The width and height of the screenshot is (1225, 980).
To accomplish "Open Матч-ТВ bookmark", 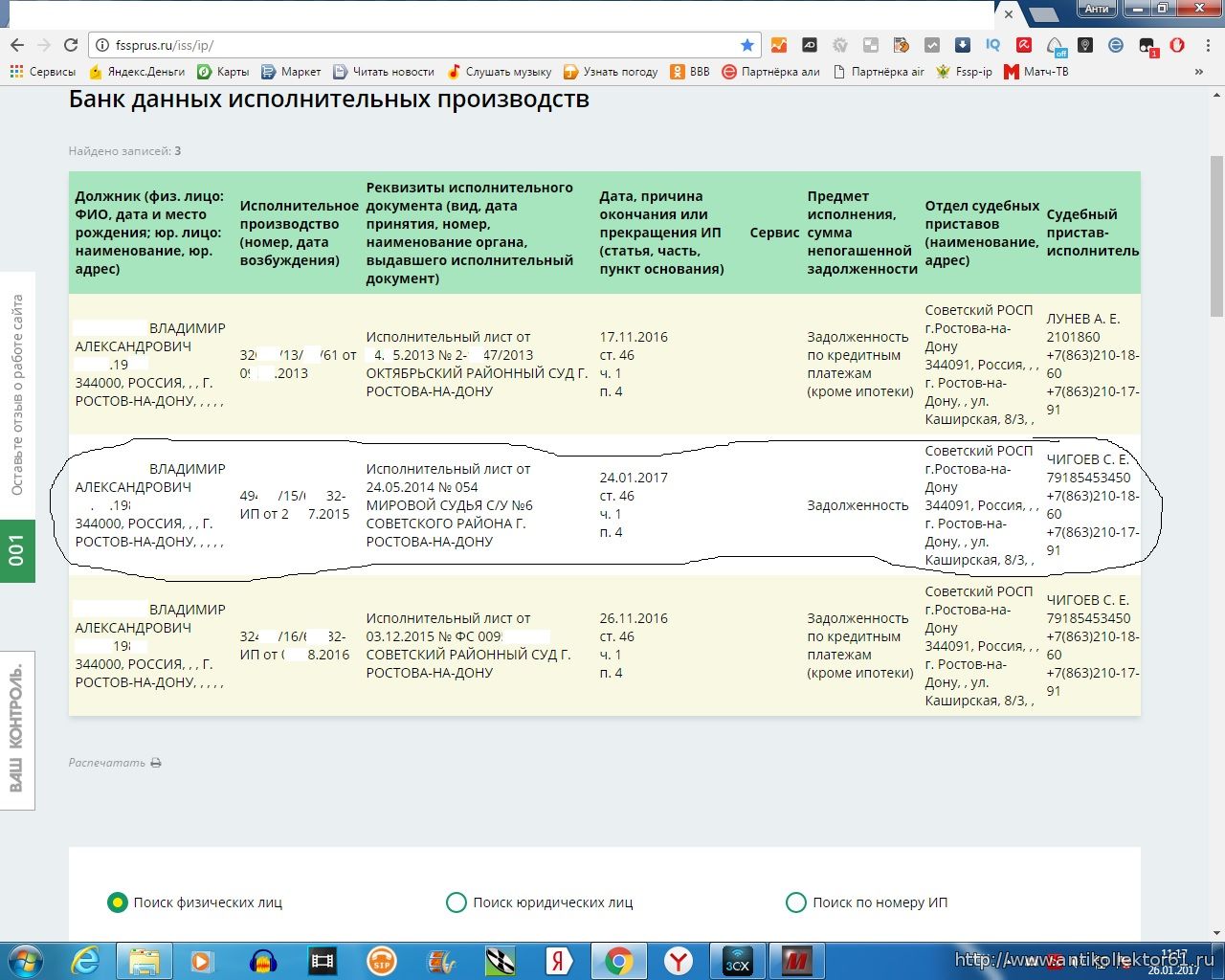I will [1036, 72].
